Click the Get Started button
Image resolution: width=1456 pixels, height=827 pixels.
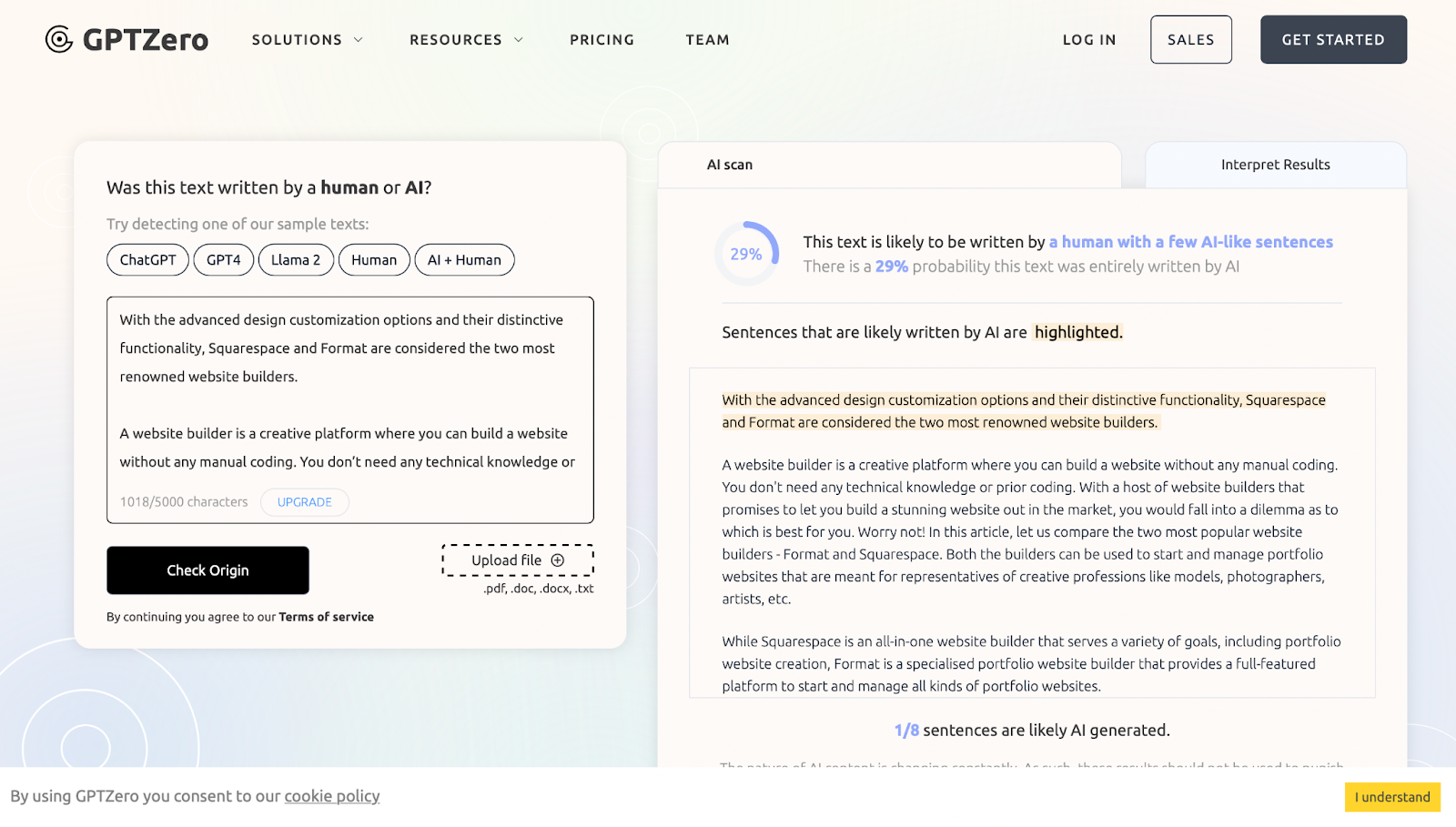[x=1333, y=39]
